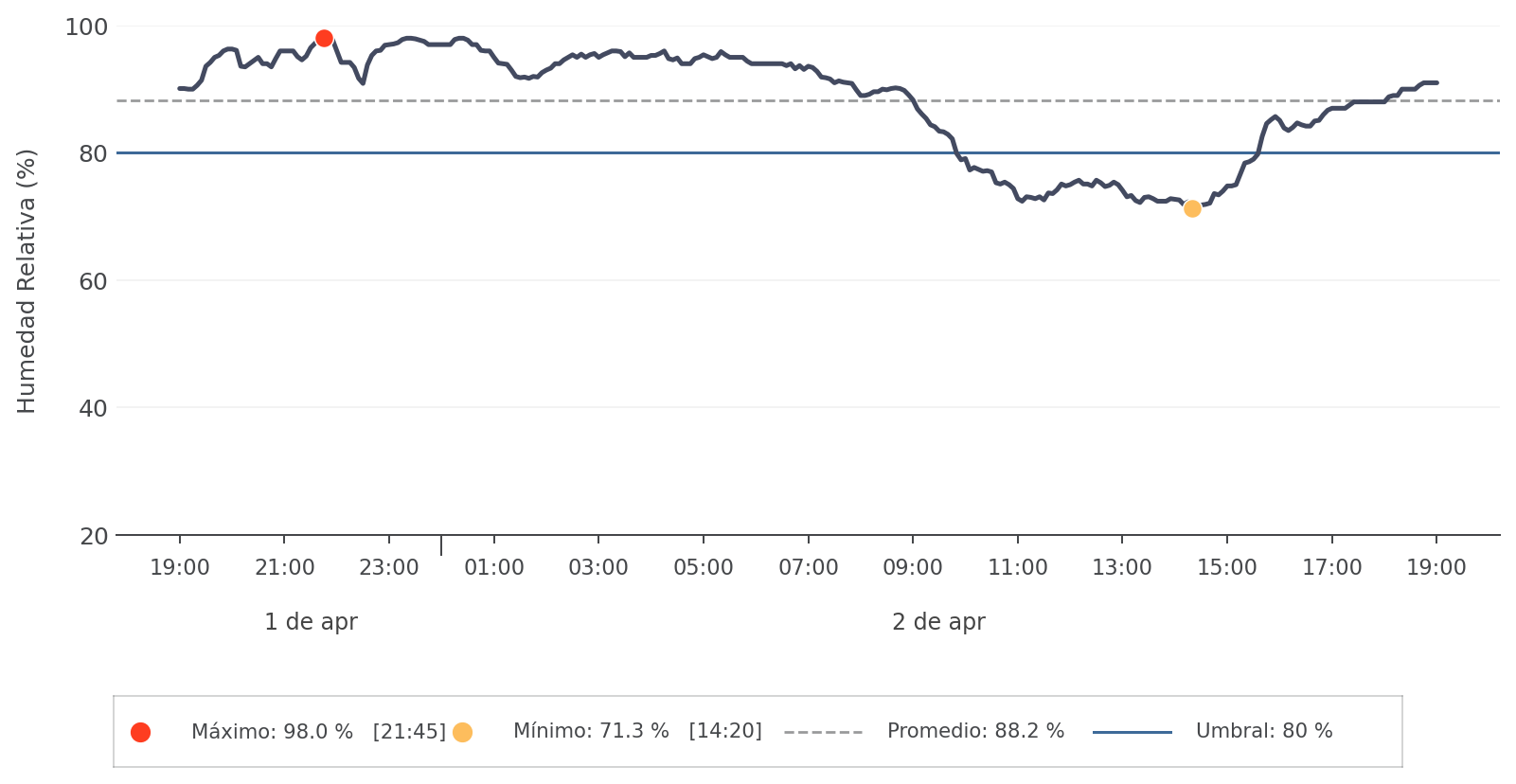Click the '2 de apr' date label
This screenshot has width=1516, height=784.
point(938,622)
